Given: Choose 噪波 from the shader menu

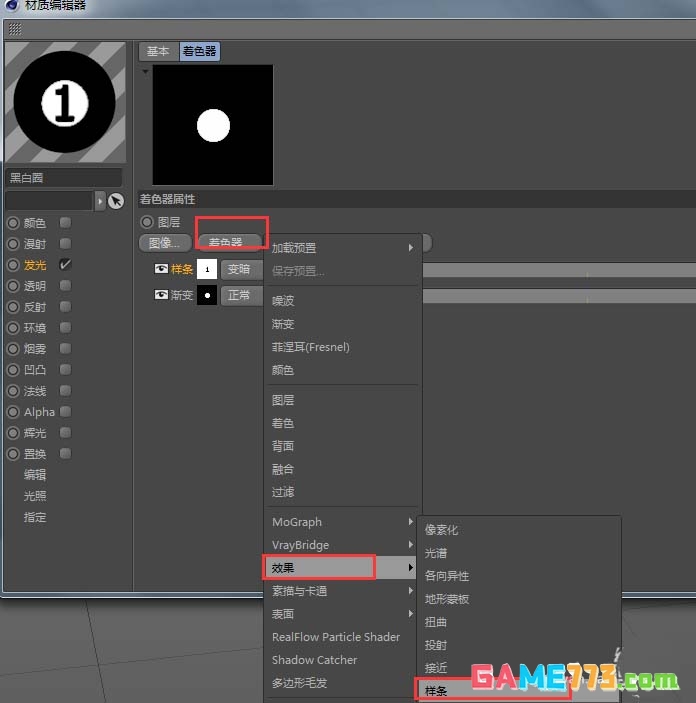Looking at the screenshot, I should point(343,301).
